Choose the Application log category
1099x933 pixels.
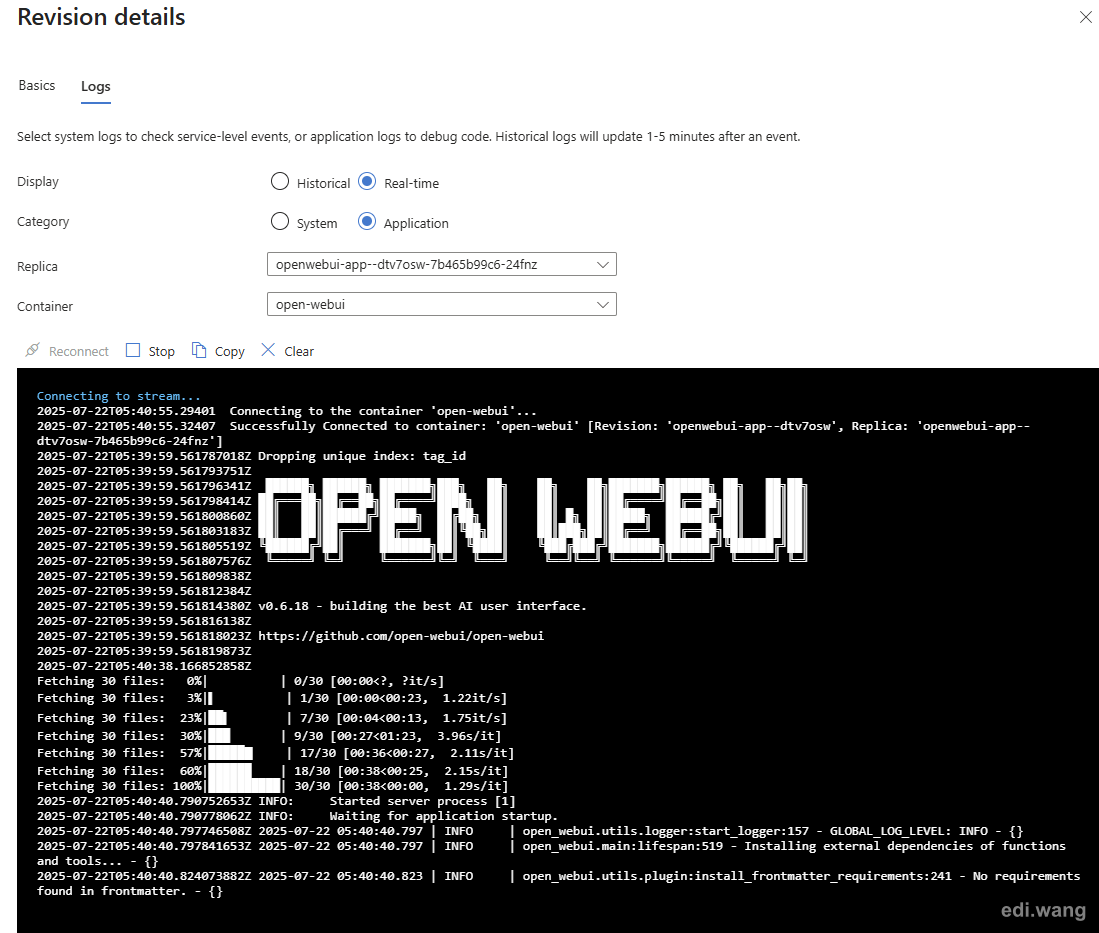pos(367,222)
